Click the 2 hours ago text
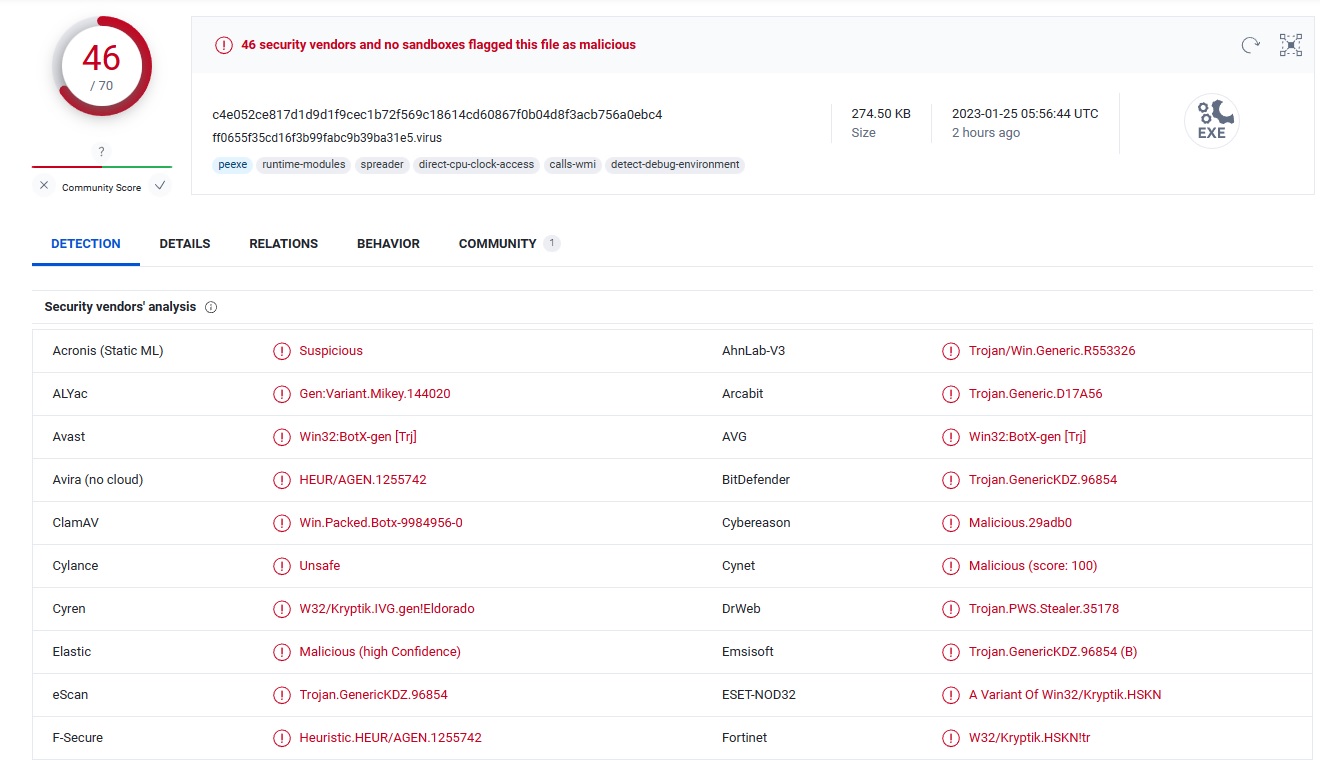 point(986,133)
